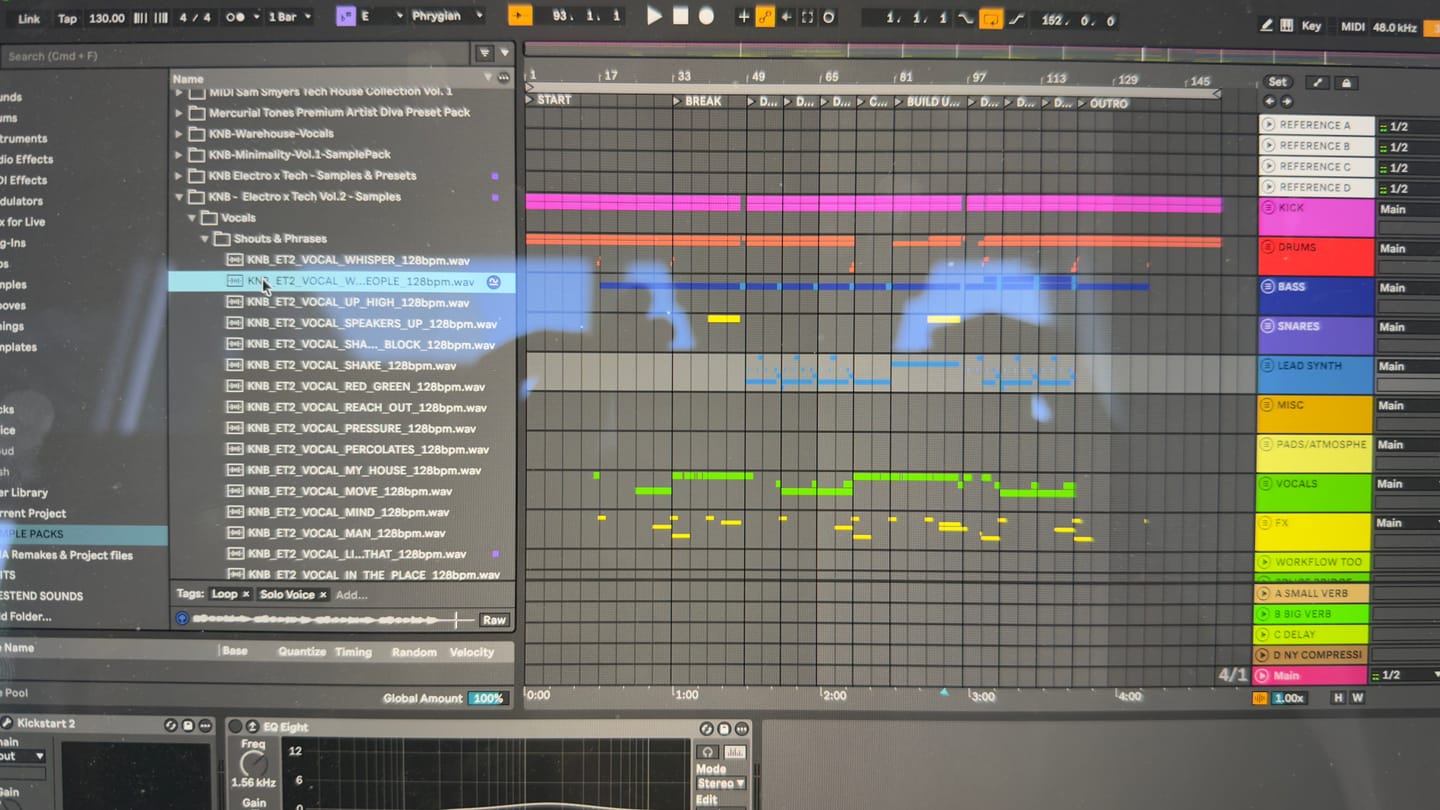Enable the Link sync button
Image resolution: width=1440 pixels, height=810 pixels.
[x=30, y=18]
